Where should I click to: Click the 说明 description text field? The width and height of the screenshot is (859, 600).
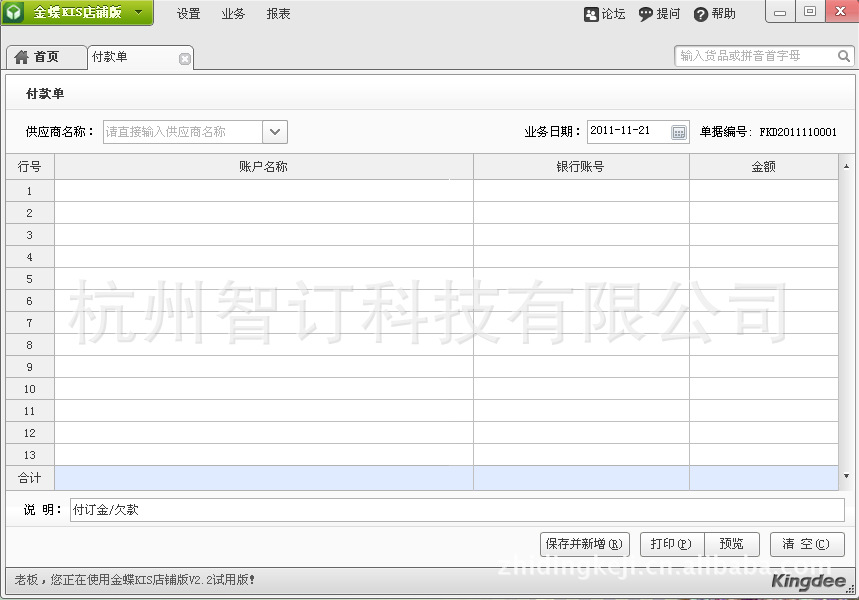(x=456, y=510)
